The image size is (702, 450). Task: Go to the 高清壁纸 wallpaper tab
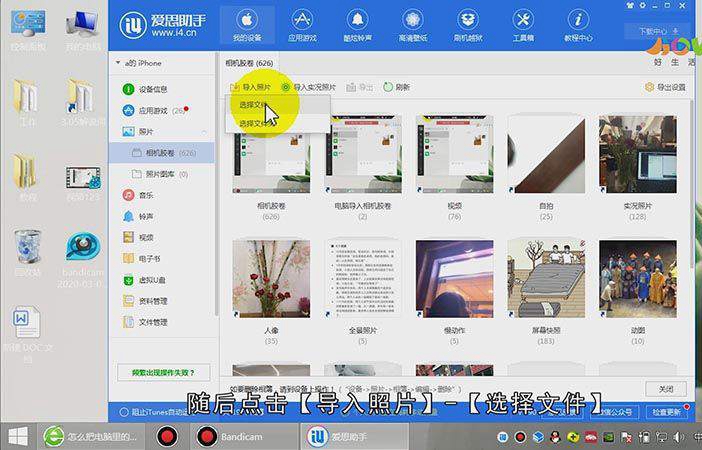tap(412, 27)
